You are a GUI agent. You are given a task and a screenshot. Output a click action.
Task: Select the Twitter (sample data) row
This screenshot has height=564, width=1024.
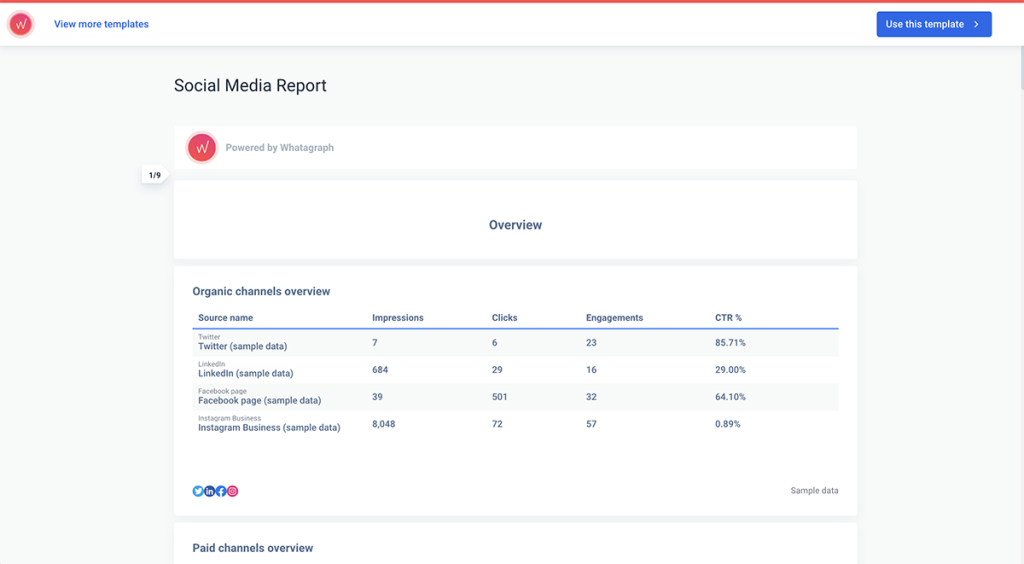tap(242, 346)
